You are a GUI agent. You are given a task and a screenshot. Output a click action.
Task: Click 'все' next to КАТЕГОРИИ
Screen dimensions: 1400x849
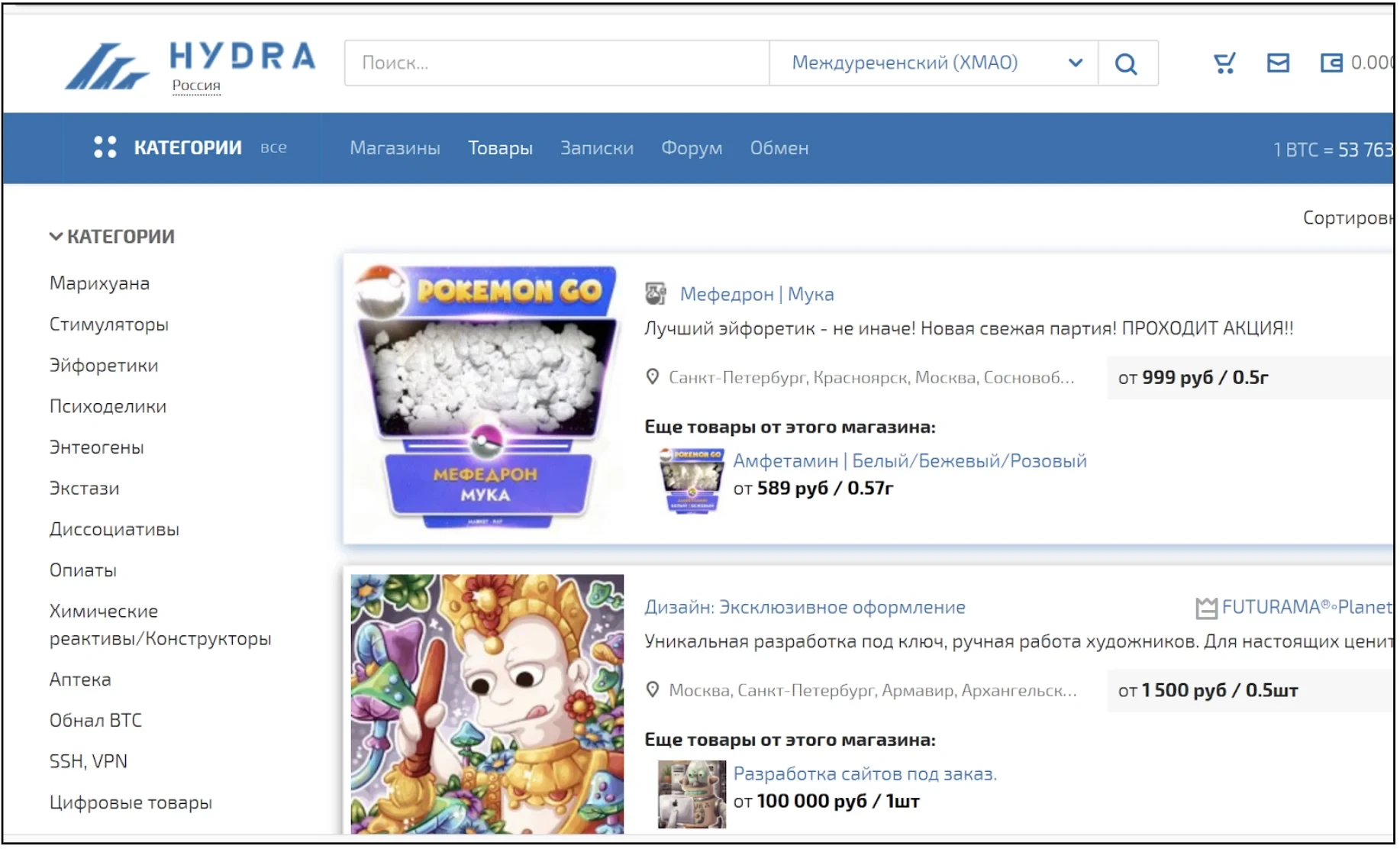pos(273,147)
